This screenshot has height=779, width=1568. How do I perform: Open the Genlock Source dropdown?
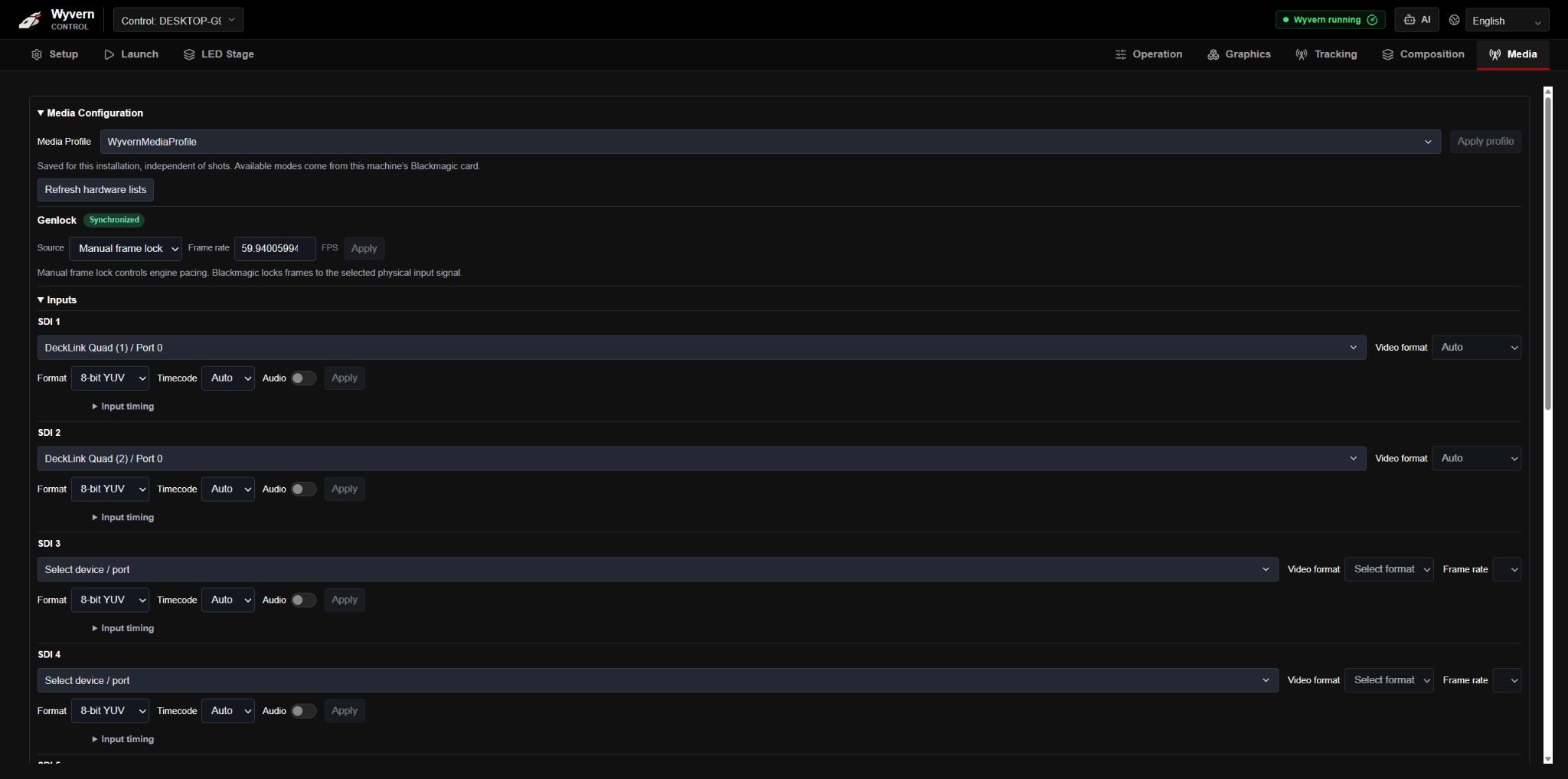[x=126, y=248]
